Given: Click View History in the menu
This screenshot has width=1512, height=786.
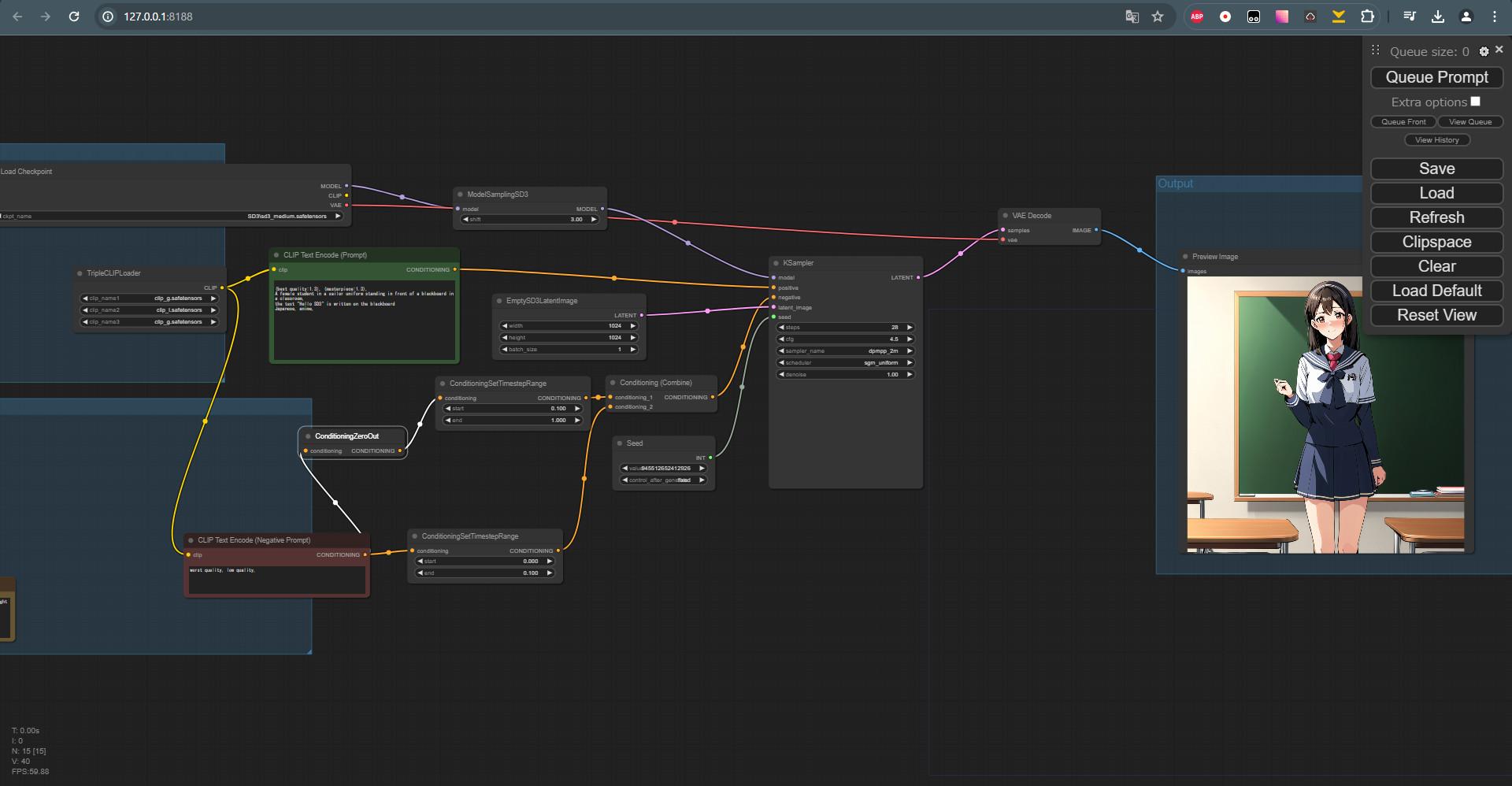Looking at the screenshot, I should pos(1436,140).
